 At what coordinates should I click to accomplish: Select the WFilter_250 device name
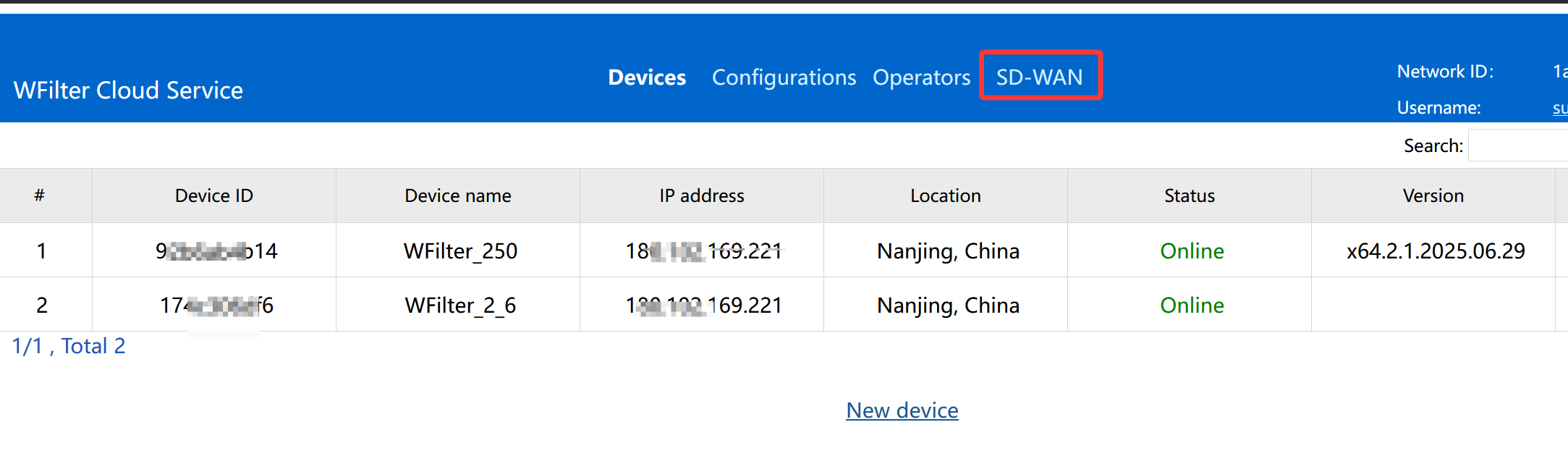(x=460, y=251)
